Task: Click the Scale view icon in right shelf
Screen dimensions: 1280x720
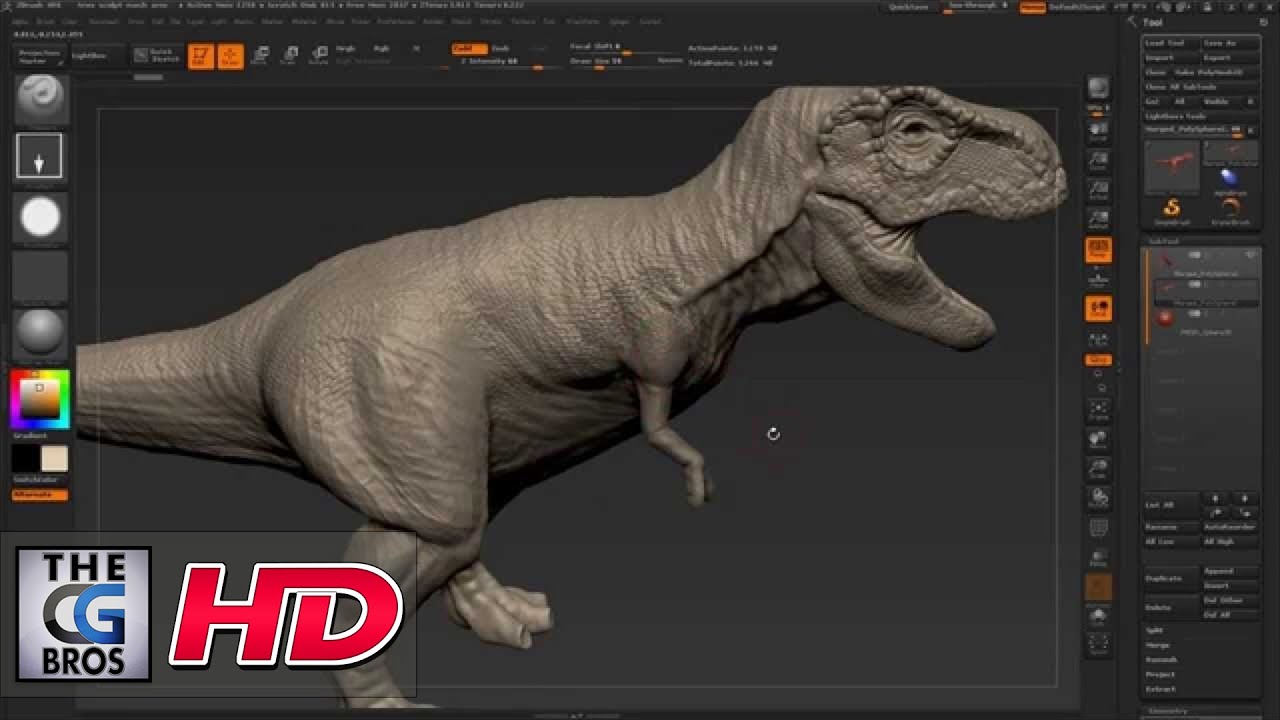Action: point(1098,468)
